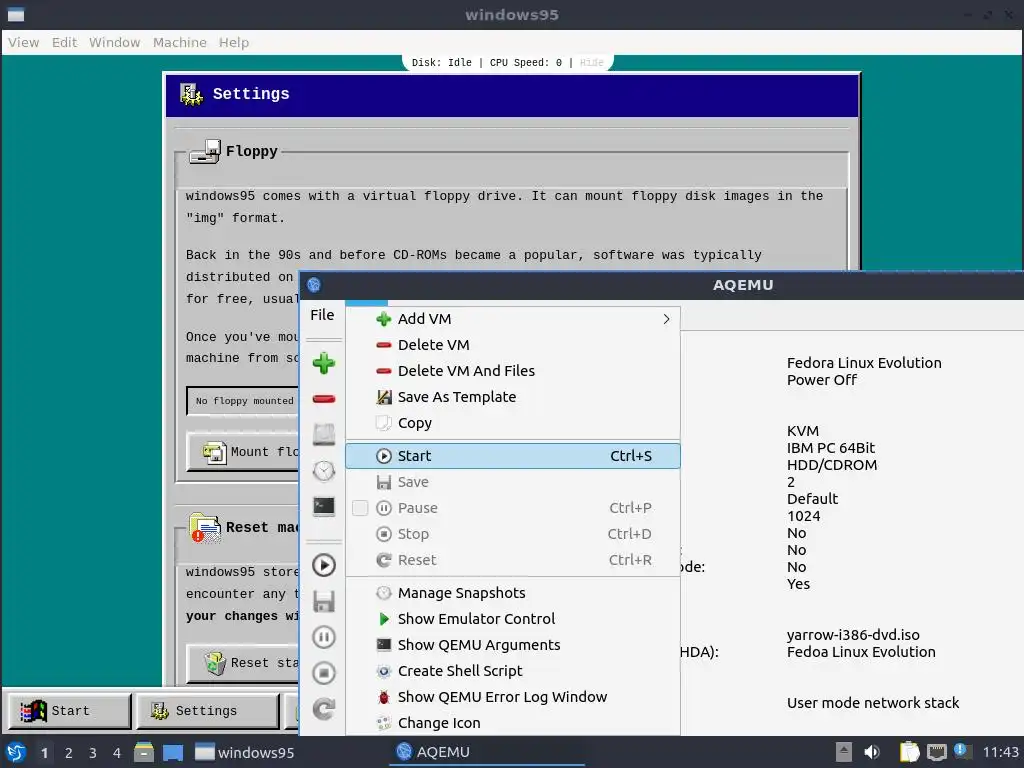Click the File menu in AQEMU

[x=322, y=315]
